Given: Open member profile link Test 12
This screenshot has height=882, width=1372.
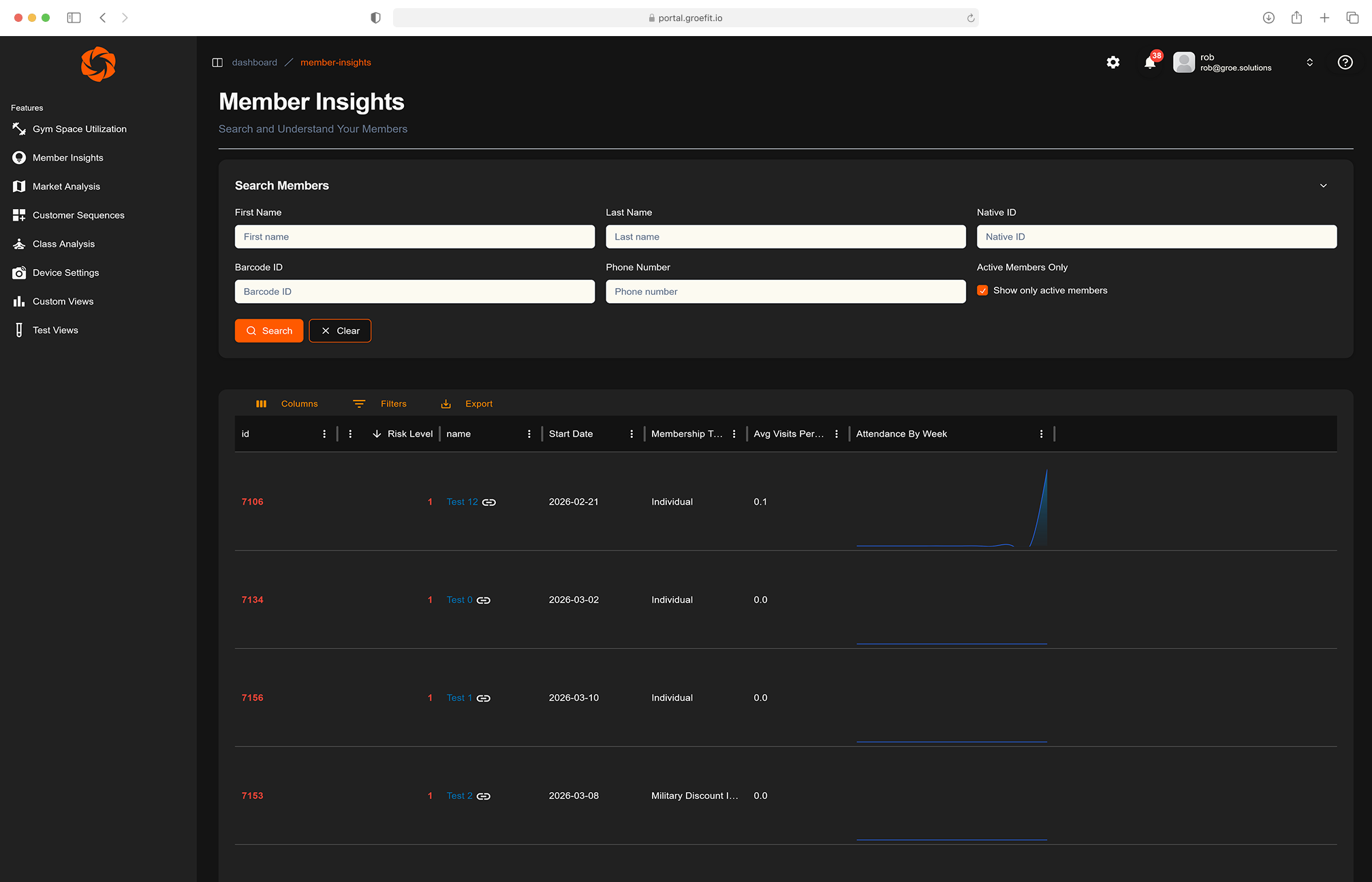Looking at the screenshot, I should tap(462, 501).
